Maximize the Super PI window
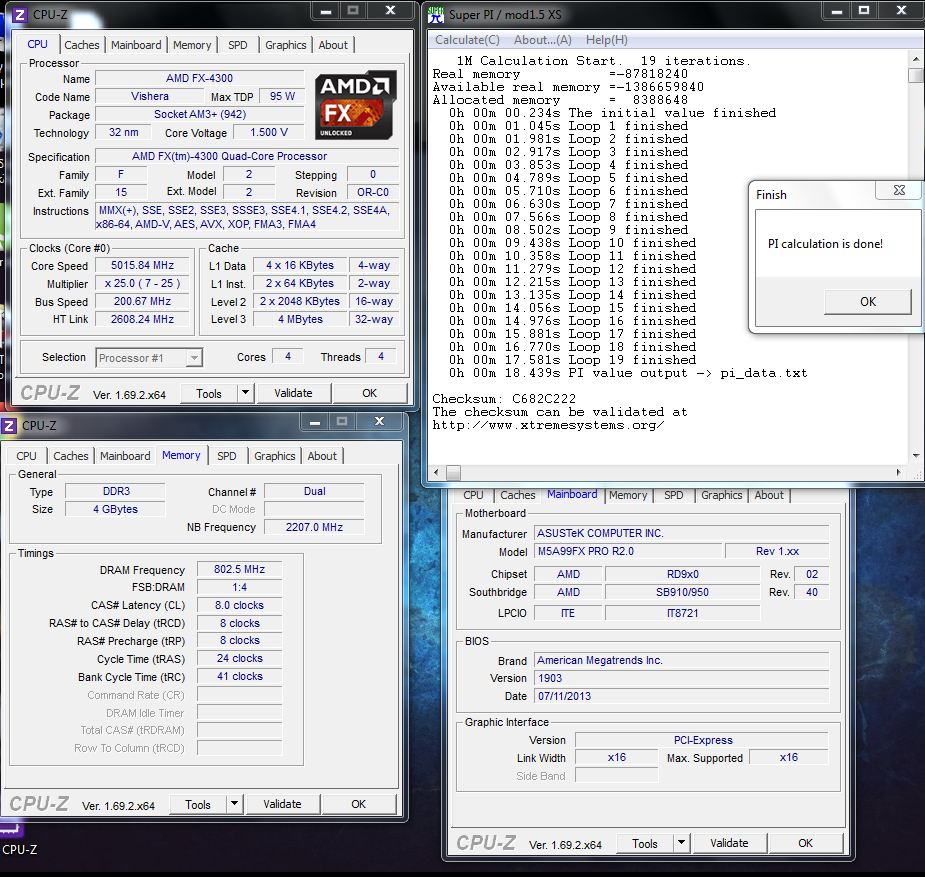Image resolution: width=925 pixels, height=877 pixels. [x=864, y=11]
